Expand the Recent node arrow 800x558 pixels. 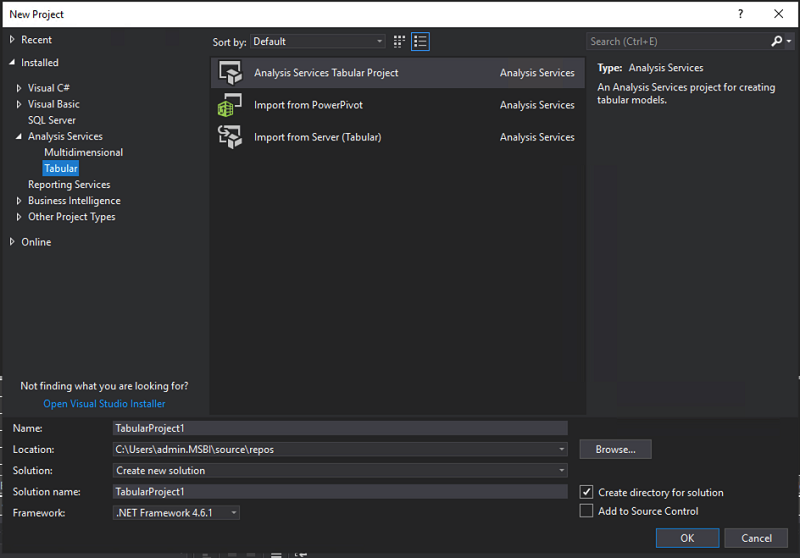(x=12, y=39)
